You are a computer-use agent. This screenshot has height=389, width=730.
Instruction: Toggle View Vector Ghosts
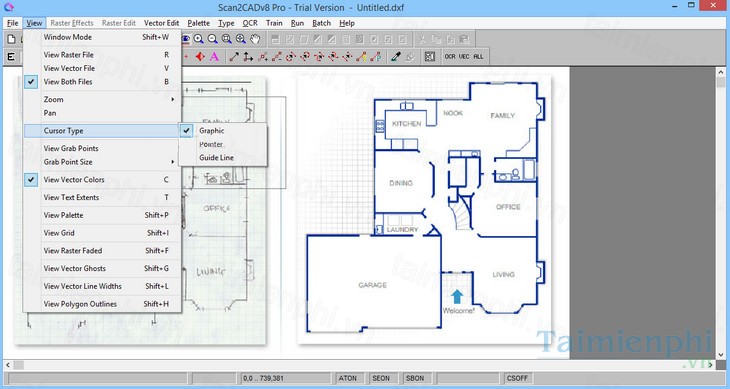tap(102, 268)
